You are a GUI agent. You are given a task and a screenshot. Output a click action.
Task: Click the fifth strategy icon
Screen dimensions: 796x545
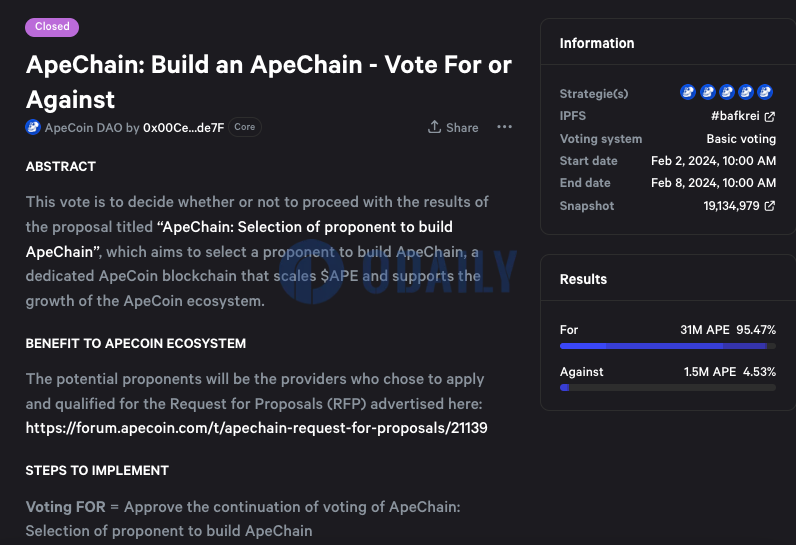pyautogui.click(x=765, y=92)
